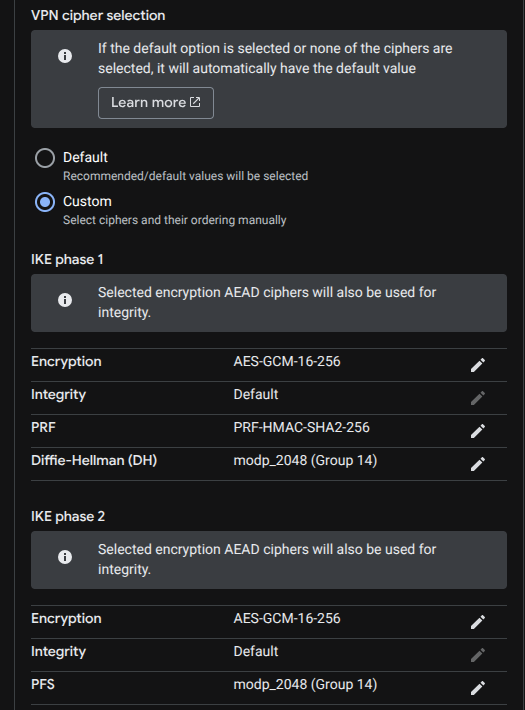Click the PFS row label
525x710 pixels.
(43, 684)
